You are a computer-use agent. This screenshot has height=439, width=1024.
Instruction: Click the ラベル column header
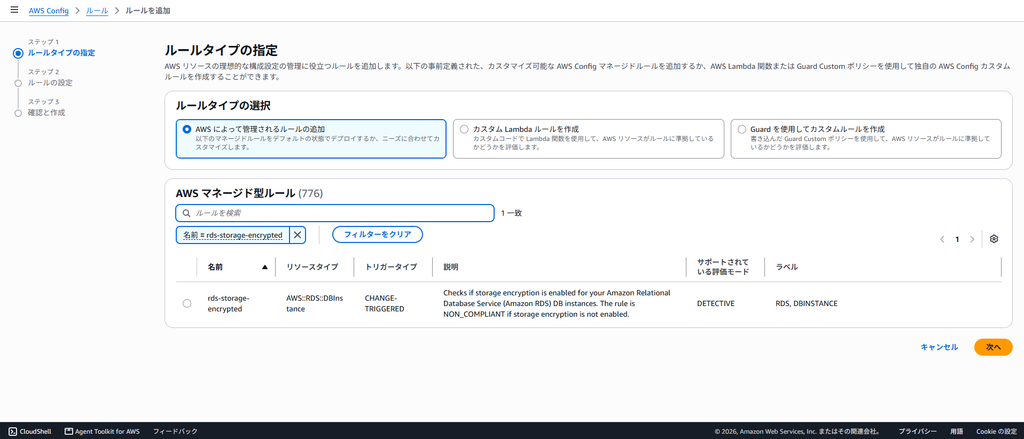[x=786, y=267]
